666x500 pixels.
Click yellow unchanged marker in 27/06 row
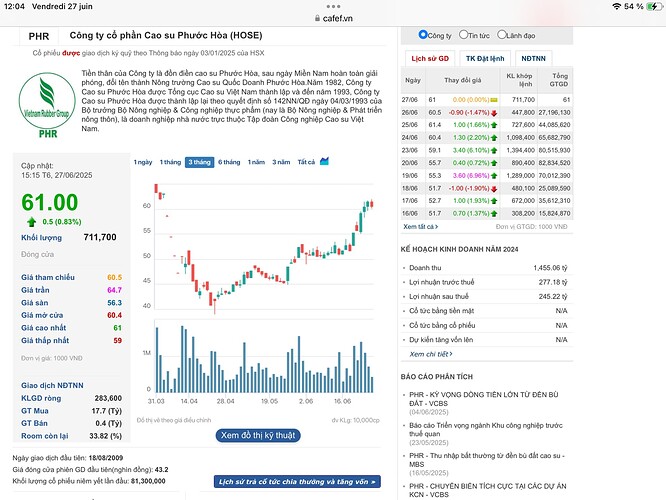click(x=494, y=100)
